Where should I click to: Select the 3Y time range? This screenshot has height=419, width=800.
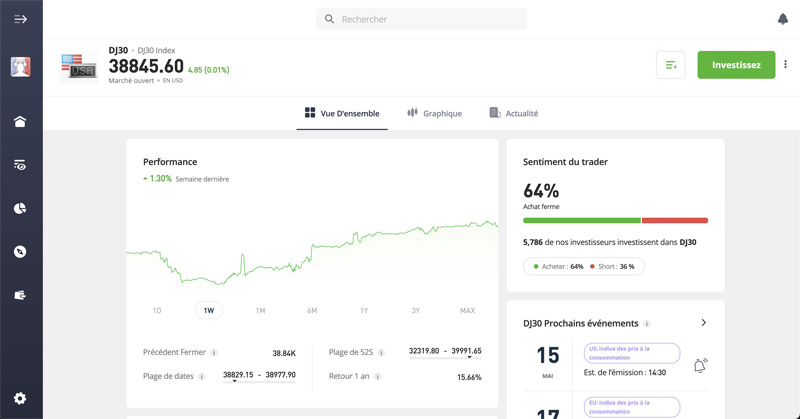(416, 310)
